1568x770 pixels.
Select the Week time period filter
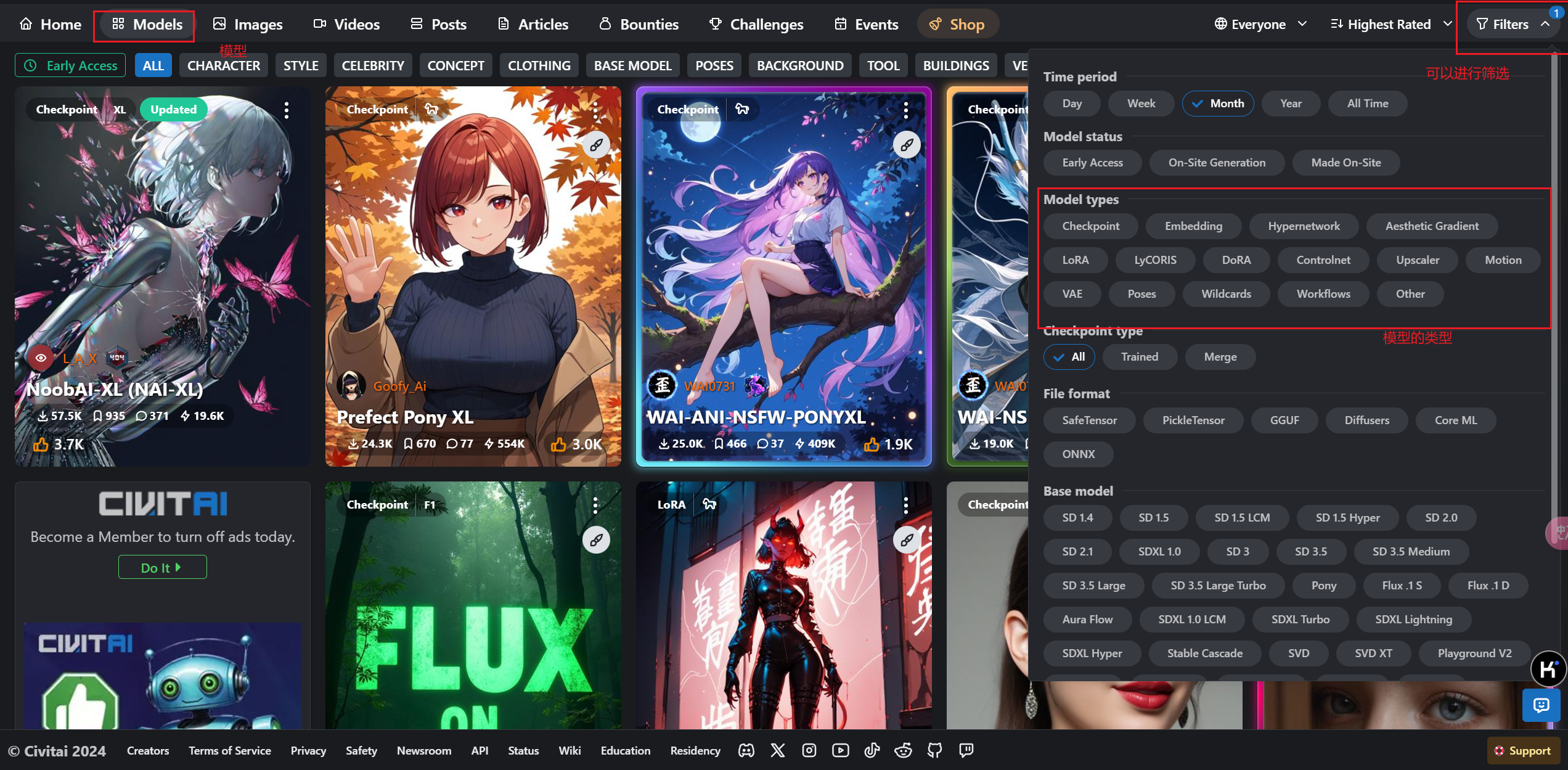click(x=1141, y=104)
